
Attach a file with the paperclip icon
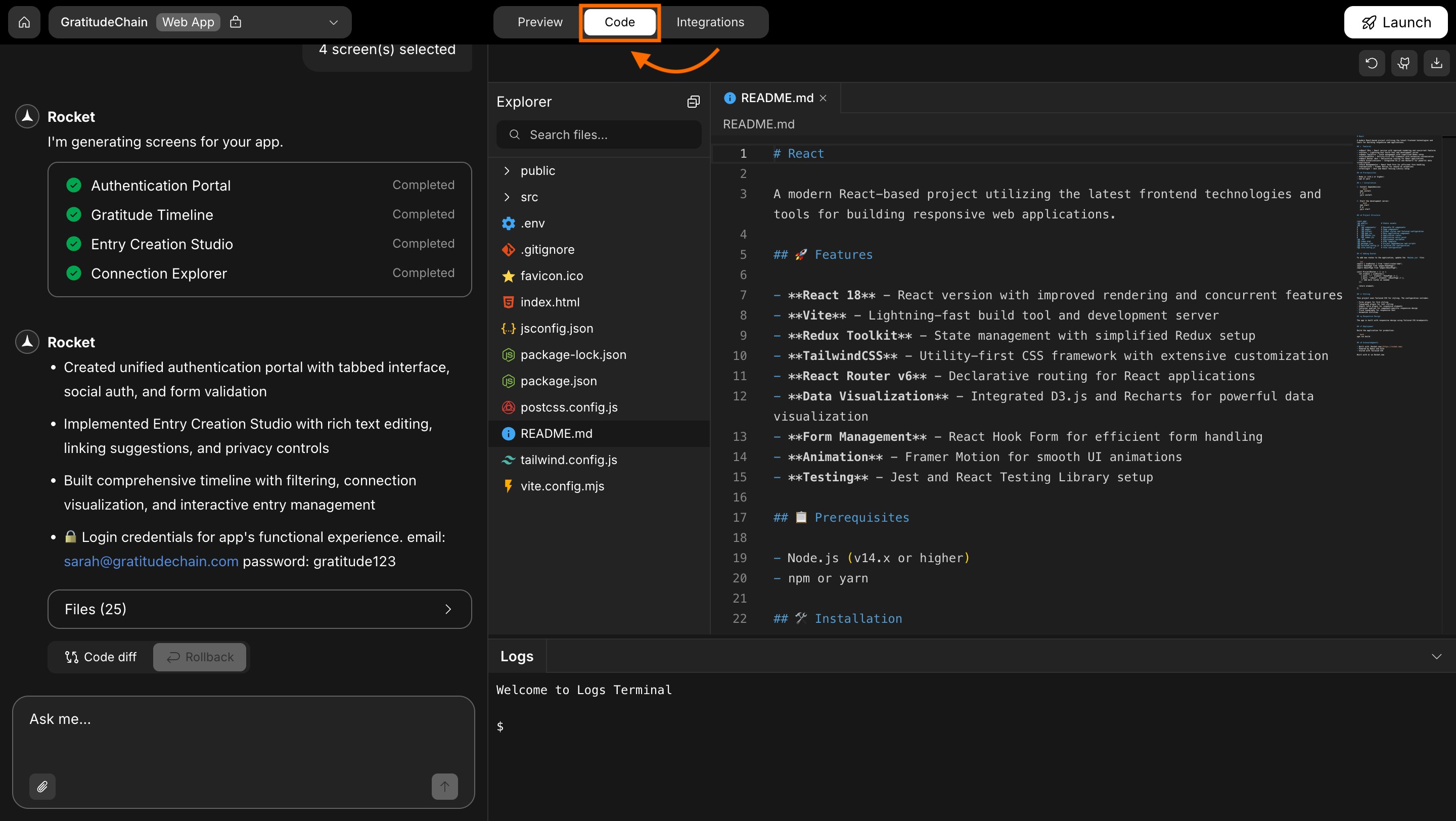(42, 787)
